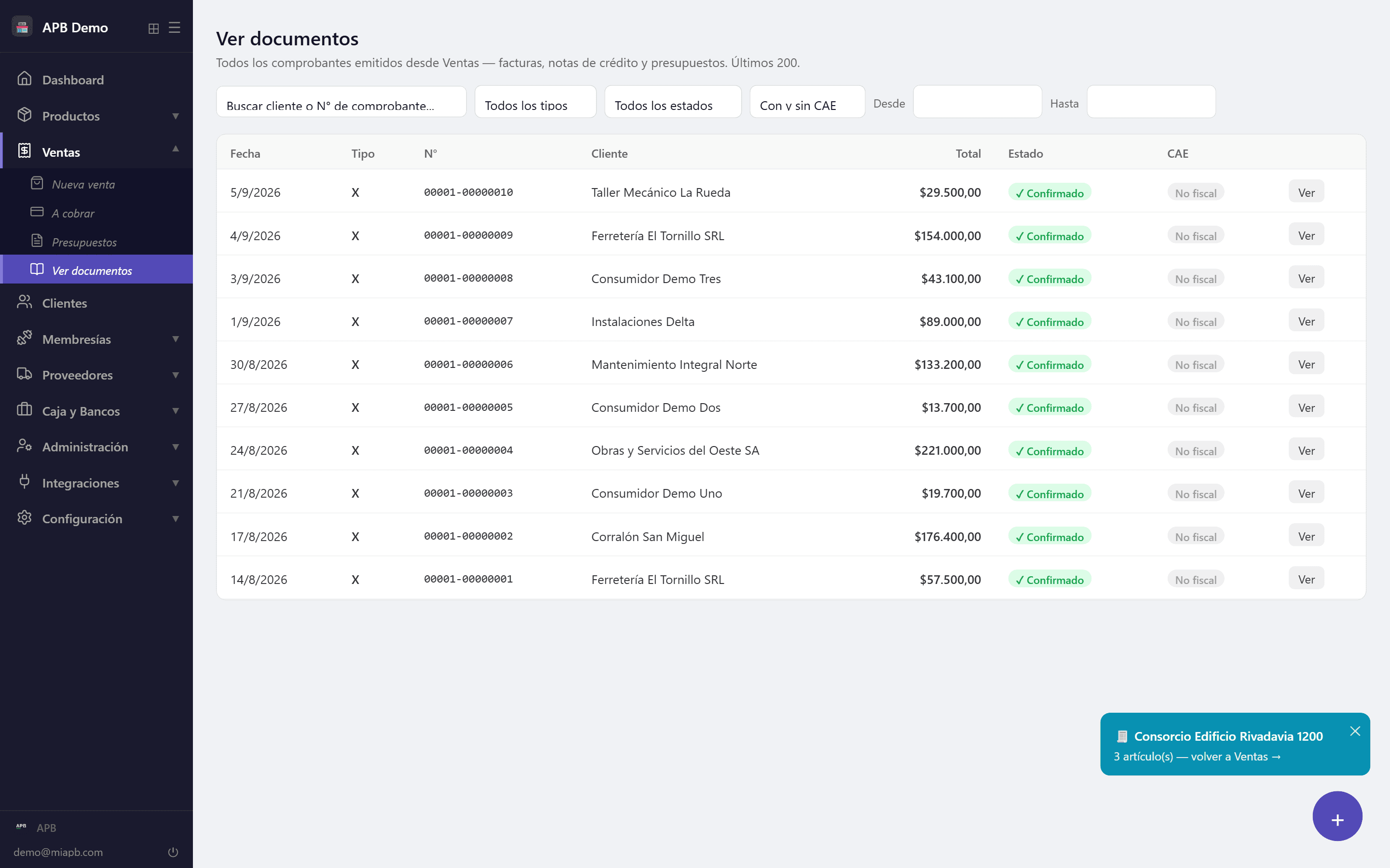Image resolution: width=1390 pixels, height=868 pixels.
Task: Open the Presupuestos menu item
Action: click(x=96, y=241)
